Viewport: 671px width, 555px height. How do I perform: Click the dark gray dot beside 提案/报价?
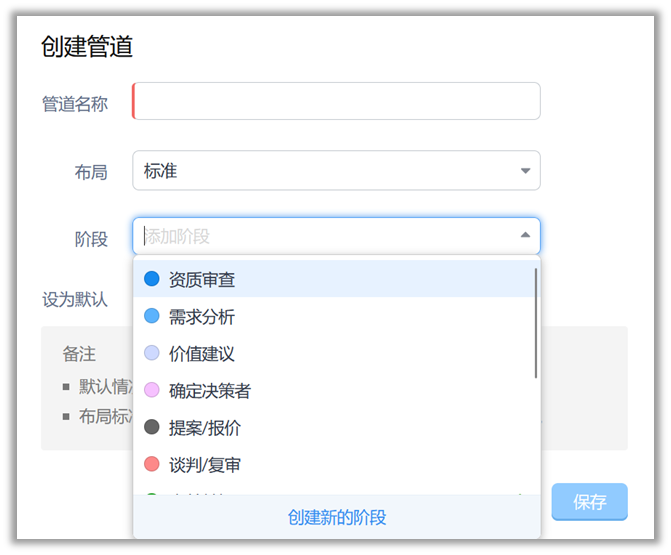(152, 427)
